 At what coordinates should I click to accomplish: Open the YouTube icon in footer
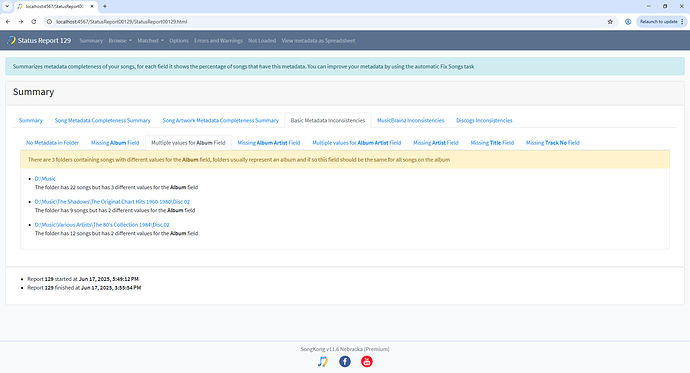coord(367,362)
